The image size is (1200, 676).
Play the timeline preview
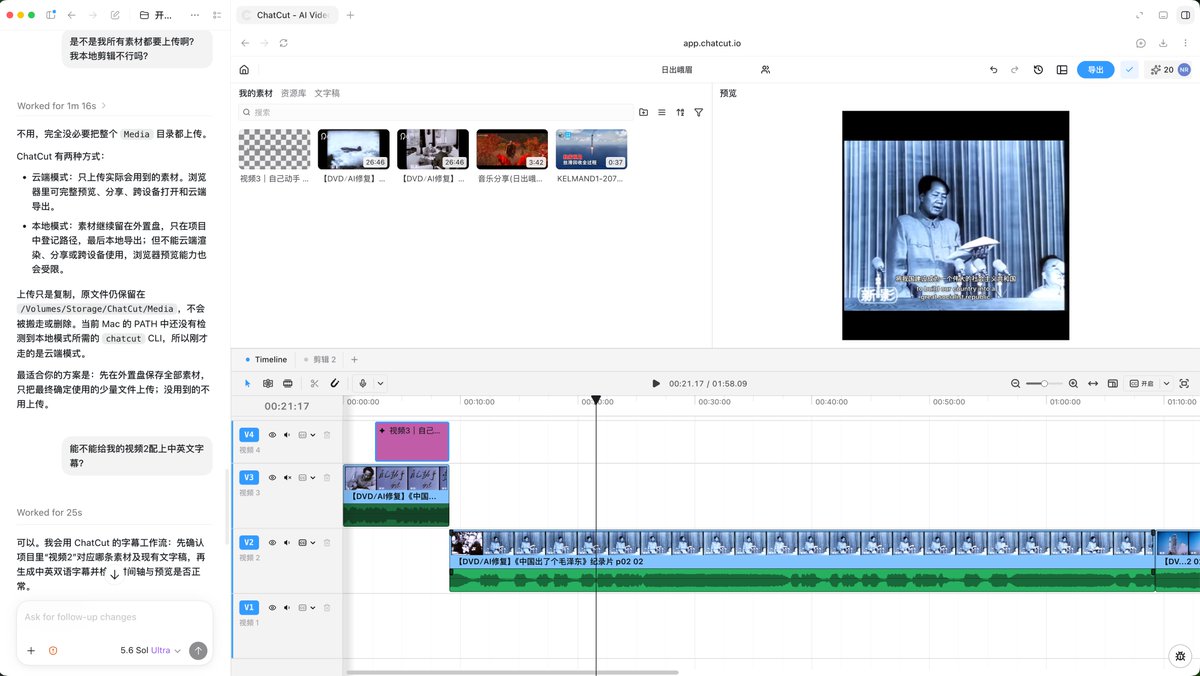pos(656,383)
